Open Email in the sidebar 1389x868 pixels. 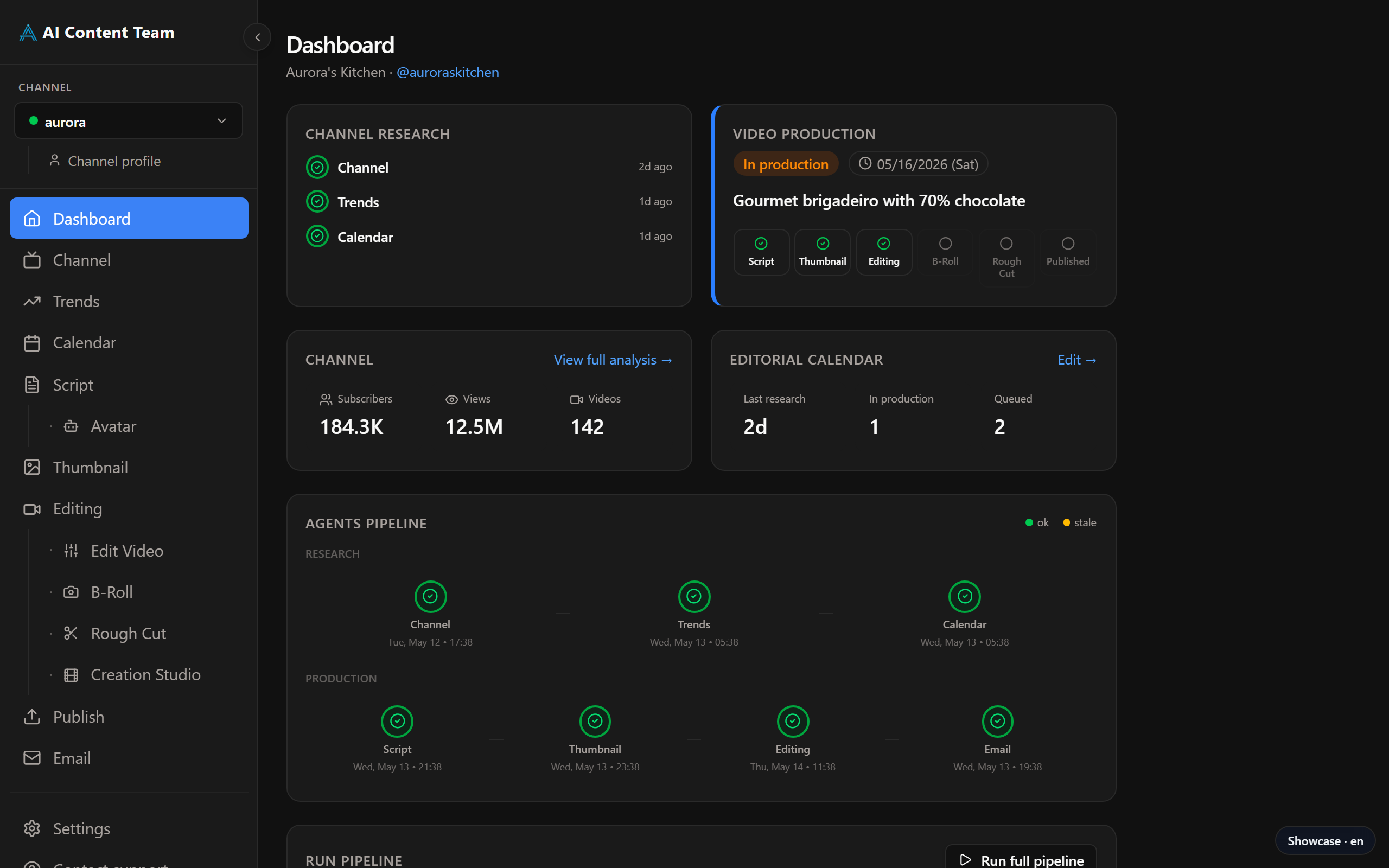pyautogui.click(x=129, y=758)
